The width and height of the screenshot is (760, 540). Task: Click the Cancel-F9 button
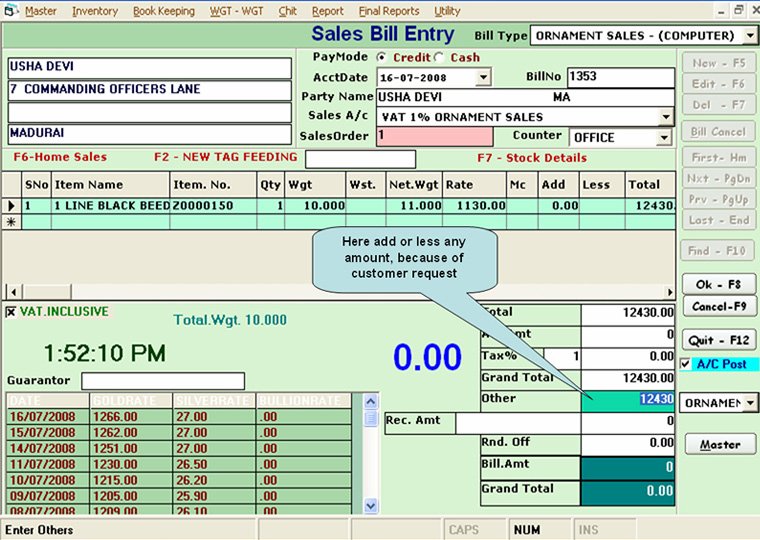718,306
